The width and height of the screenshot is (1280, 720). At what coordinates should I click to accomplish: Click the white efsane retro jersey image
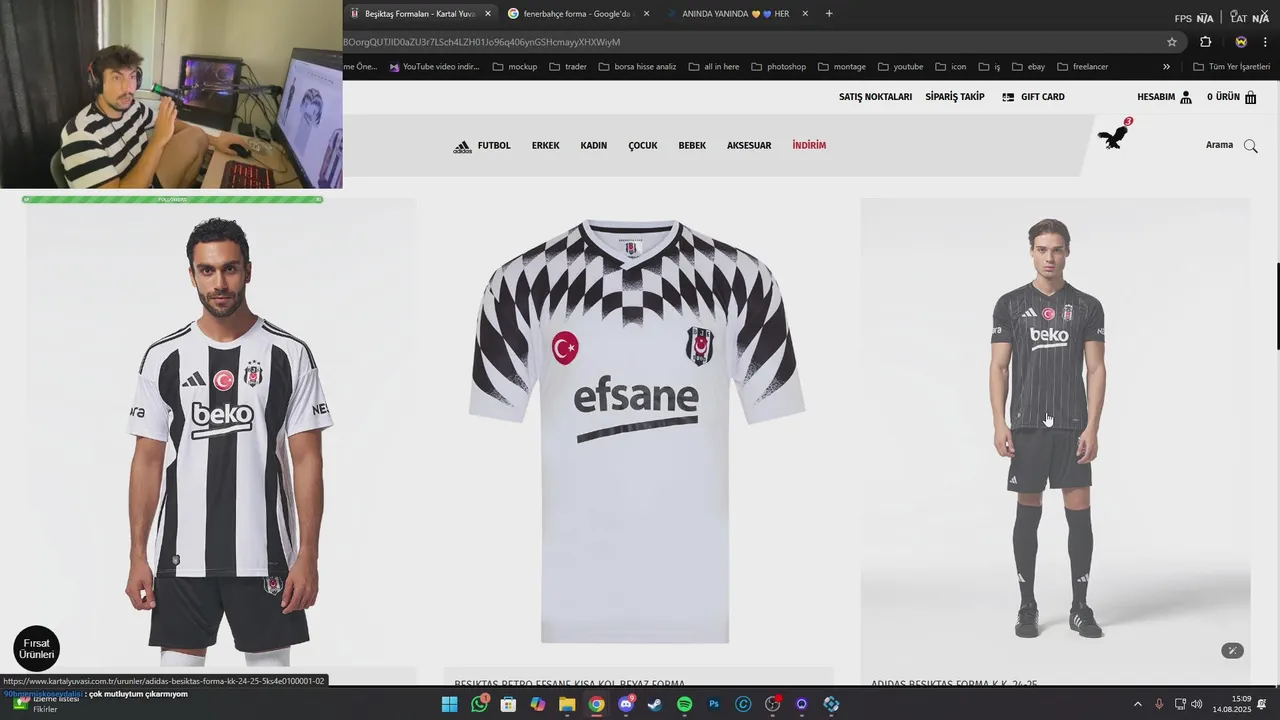637,432
